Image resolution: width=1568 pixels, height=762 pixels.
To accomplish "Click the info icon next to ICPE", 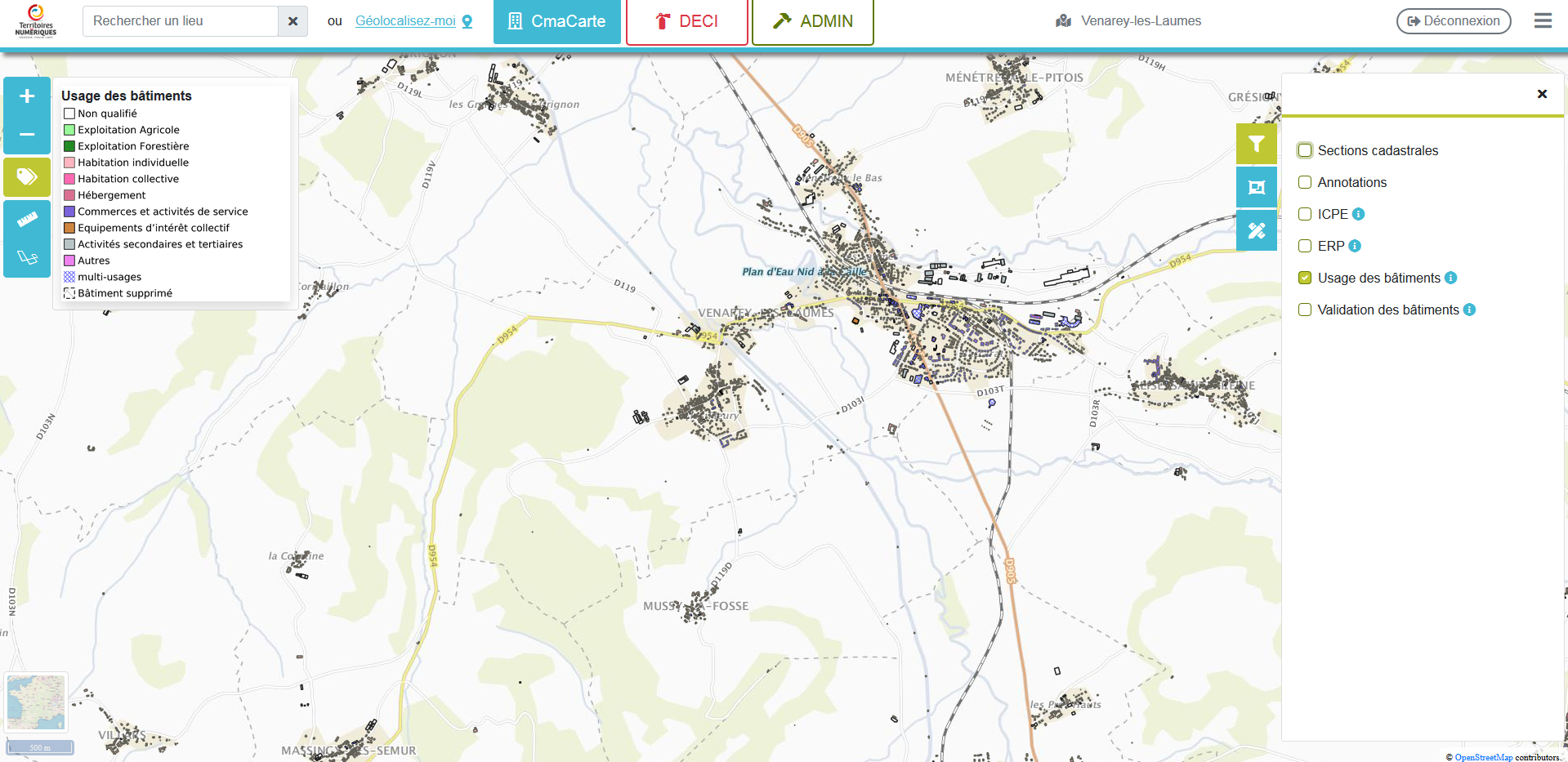I will [1358, 214].
